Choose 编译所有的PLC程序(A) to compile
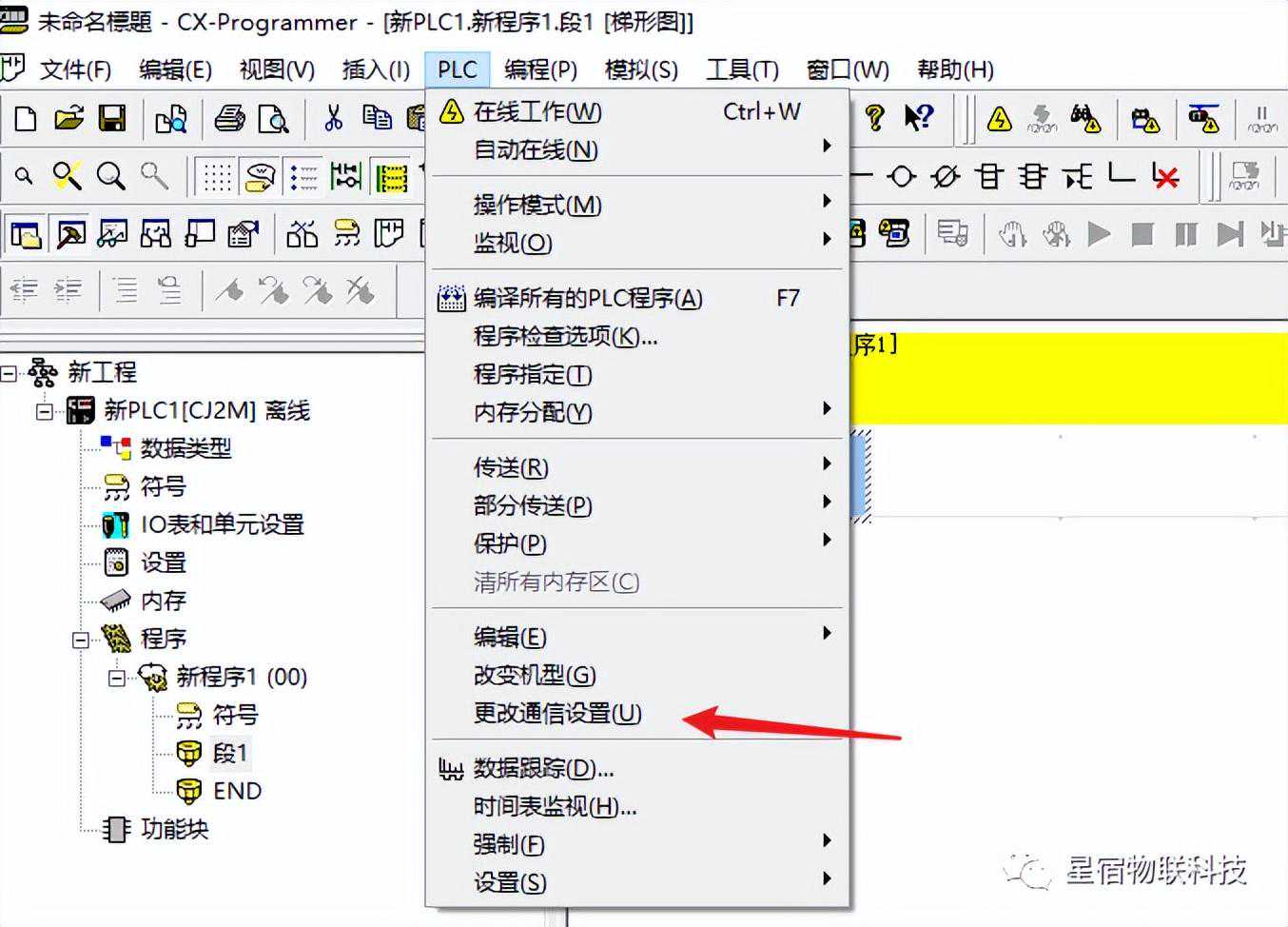The width and height of the screenshot is (1288, 927). coord(587,298)
